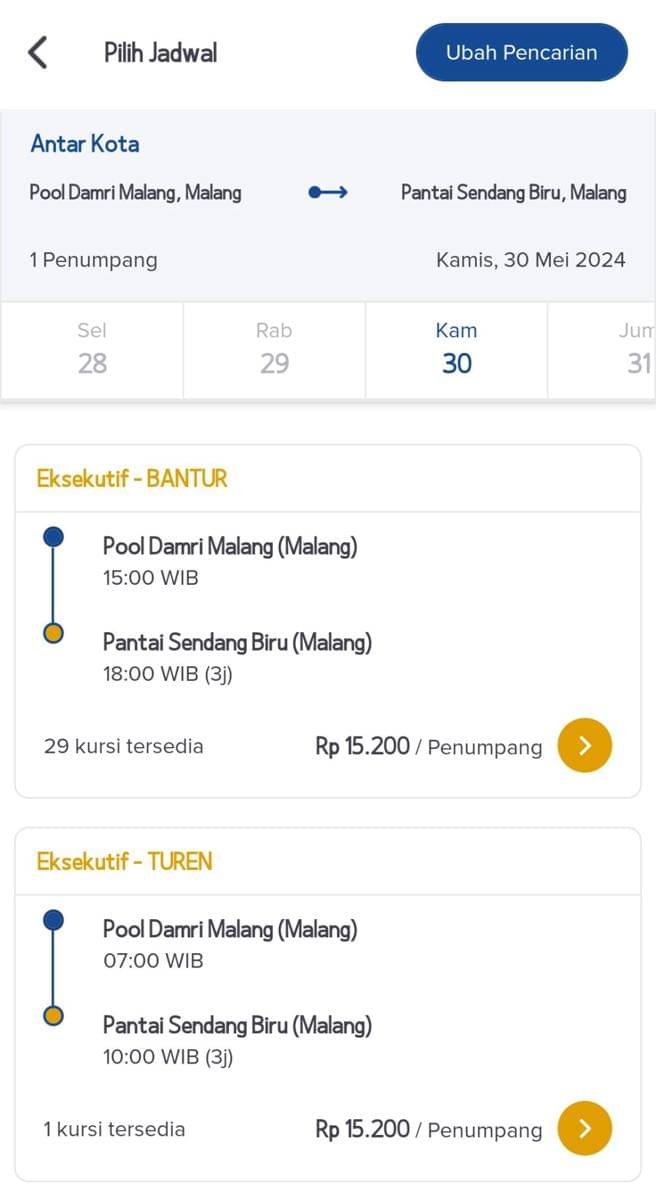Tap destination Pantai Sendang Biru, Malang

pyautogui.click(x=513, y=193)
